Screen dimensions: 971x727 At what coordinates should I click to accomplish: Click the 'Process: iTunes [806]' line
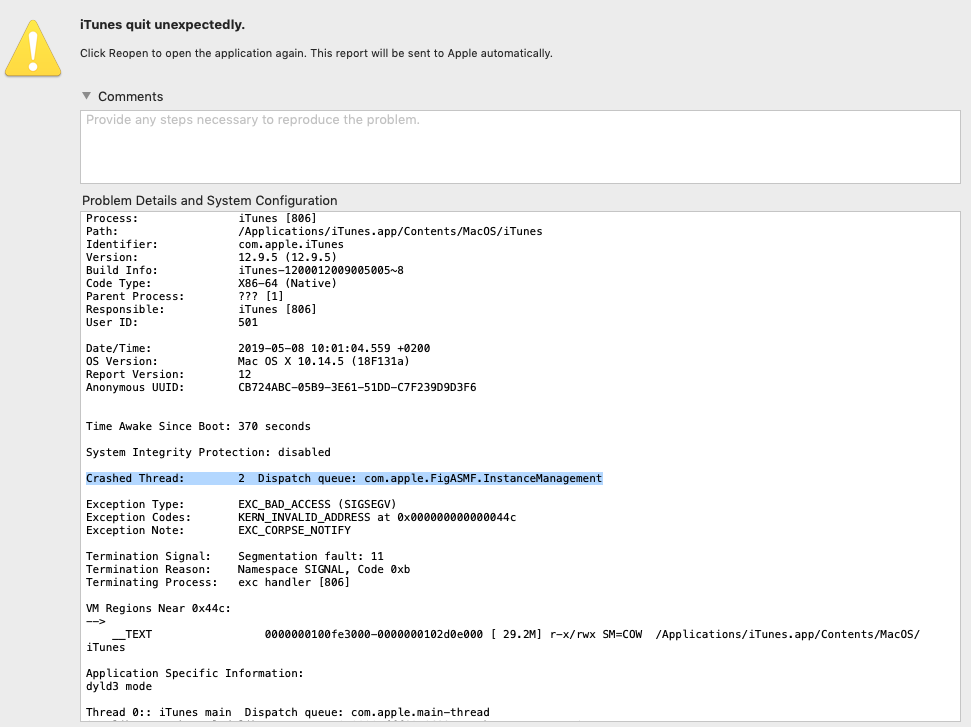(201, 218)
